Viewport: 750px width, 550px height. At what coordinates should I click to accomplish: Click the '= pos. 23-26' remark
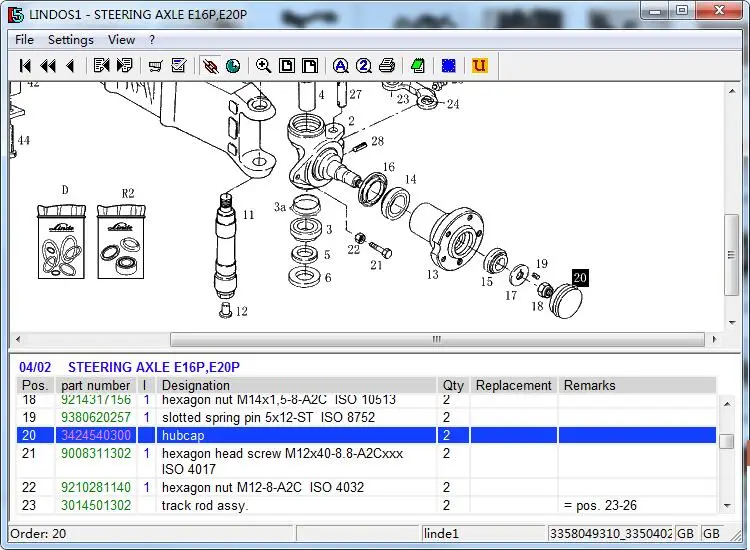(600, 506)
